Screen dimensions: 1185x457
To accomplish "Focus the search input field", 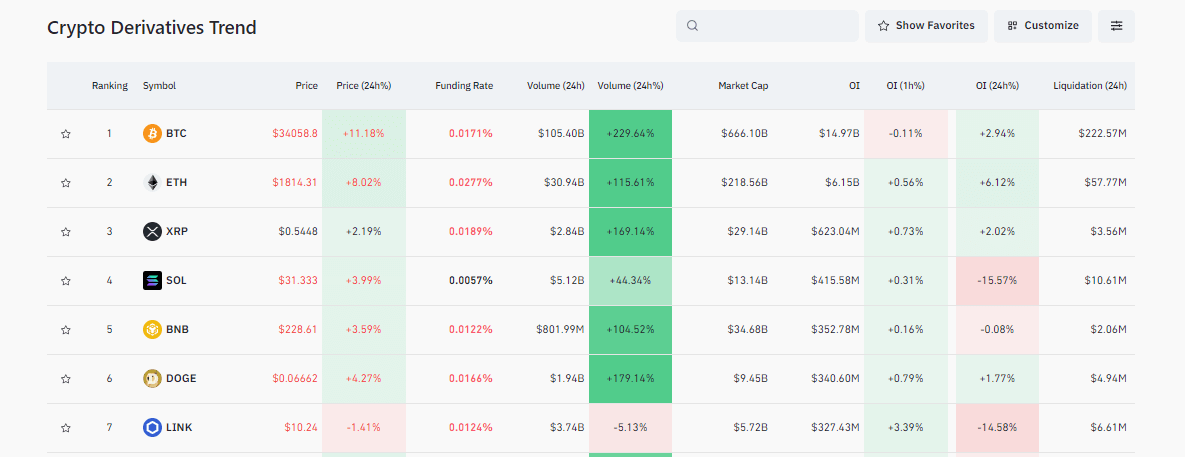I will [x=776, y=26].
